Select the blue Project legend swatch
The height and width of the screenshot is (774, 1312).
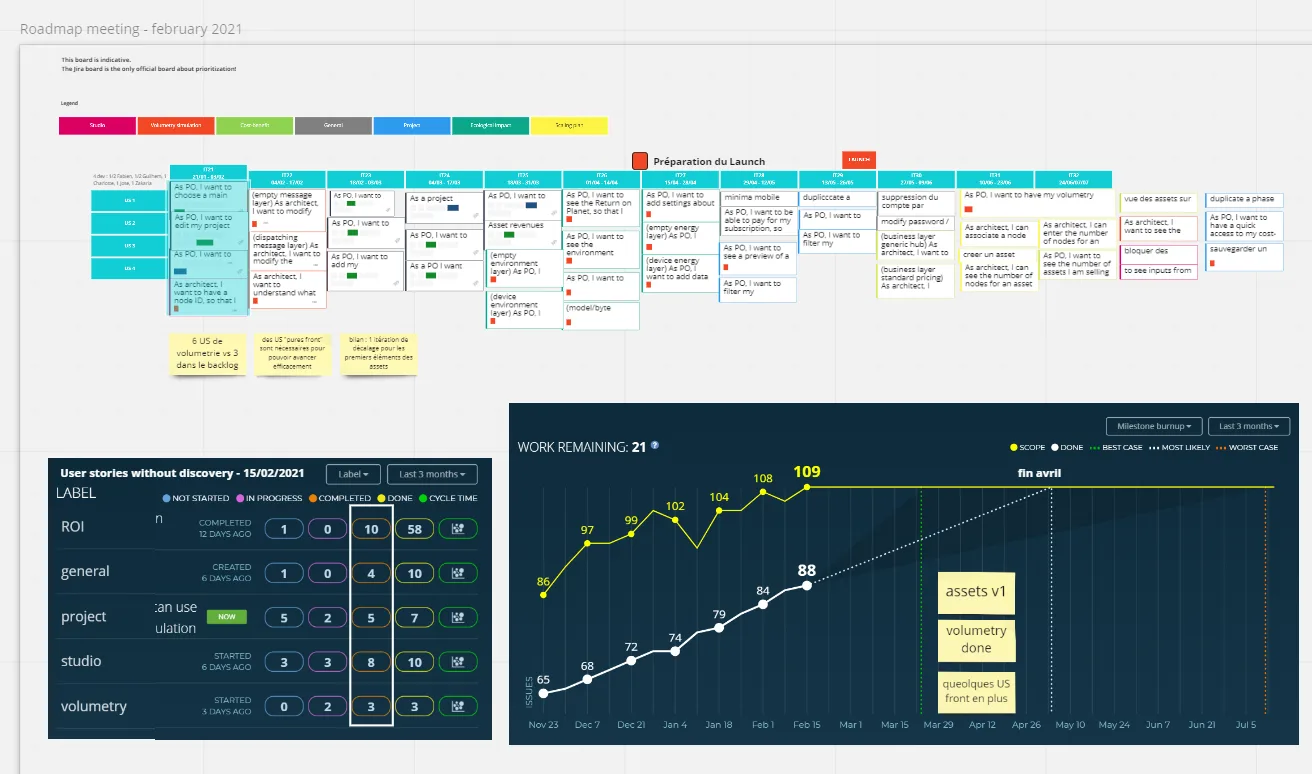tap(412, 126)
